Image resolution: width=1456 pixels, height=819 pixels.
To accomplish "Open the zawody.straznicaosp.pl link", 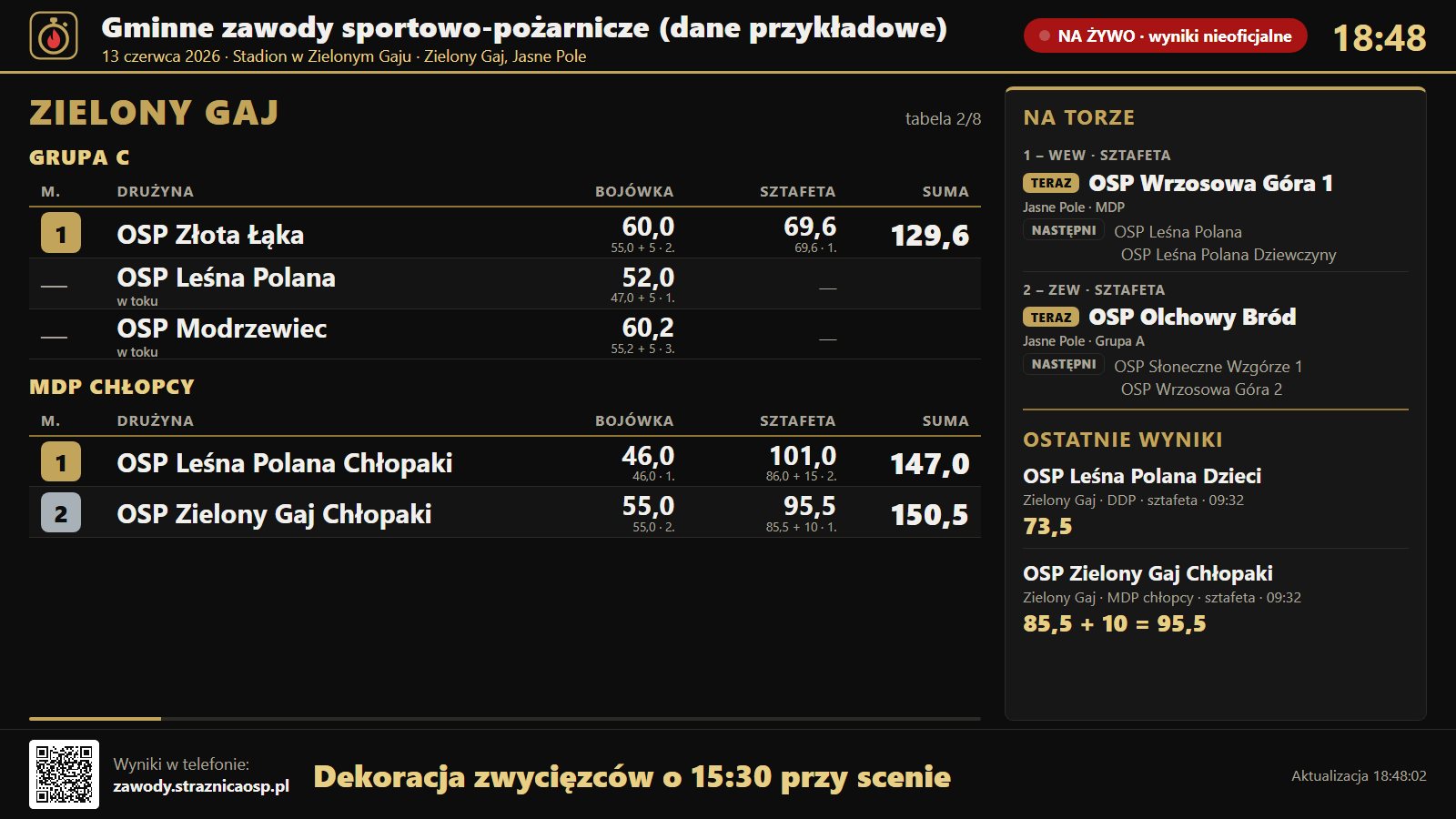I will pos(201,786).
